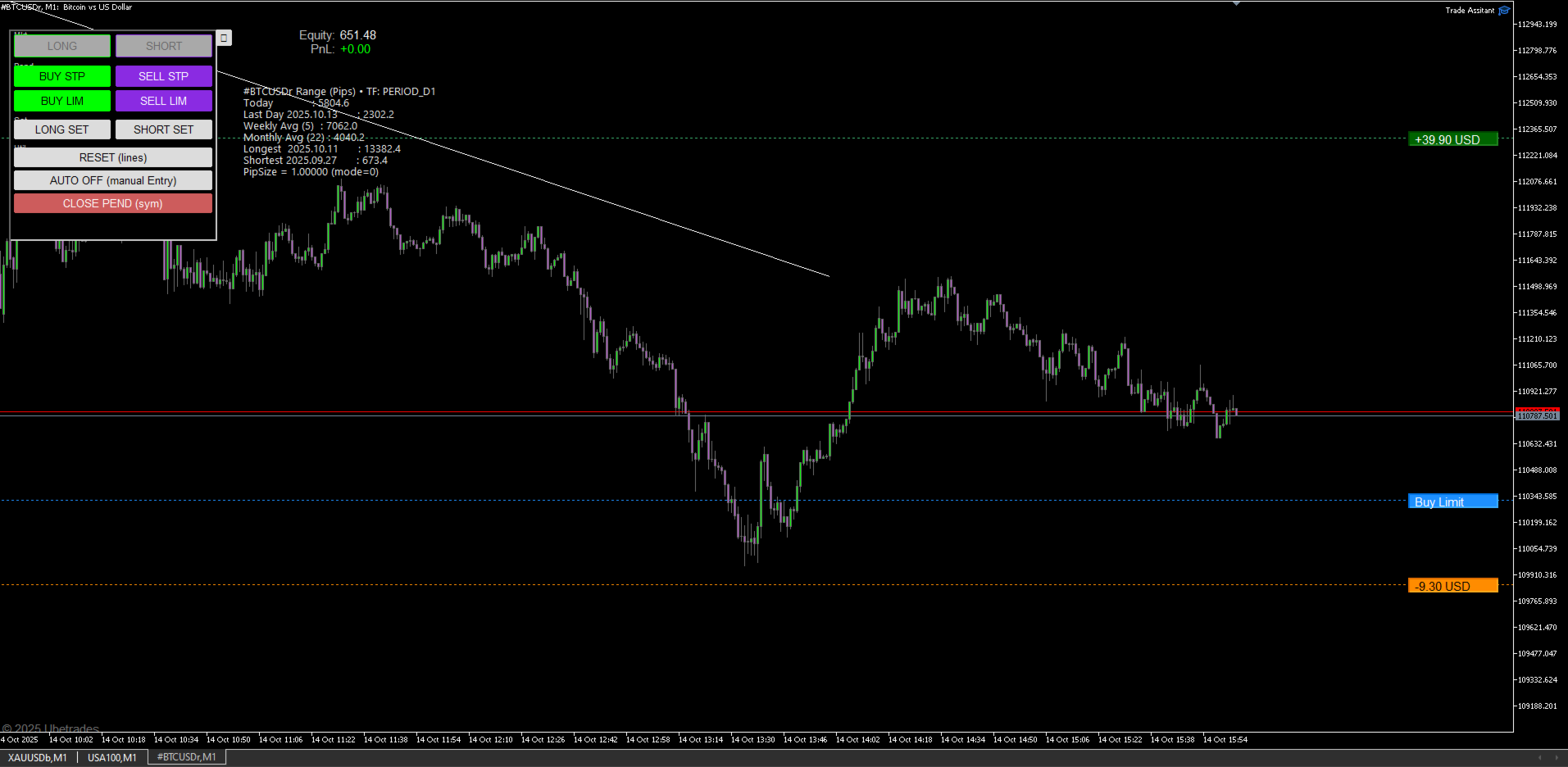Click the '14 Oct 13:30' time axis label
Image resolution: width=1568 pixels, height=767 pixels.
click(x=753, y=740)
